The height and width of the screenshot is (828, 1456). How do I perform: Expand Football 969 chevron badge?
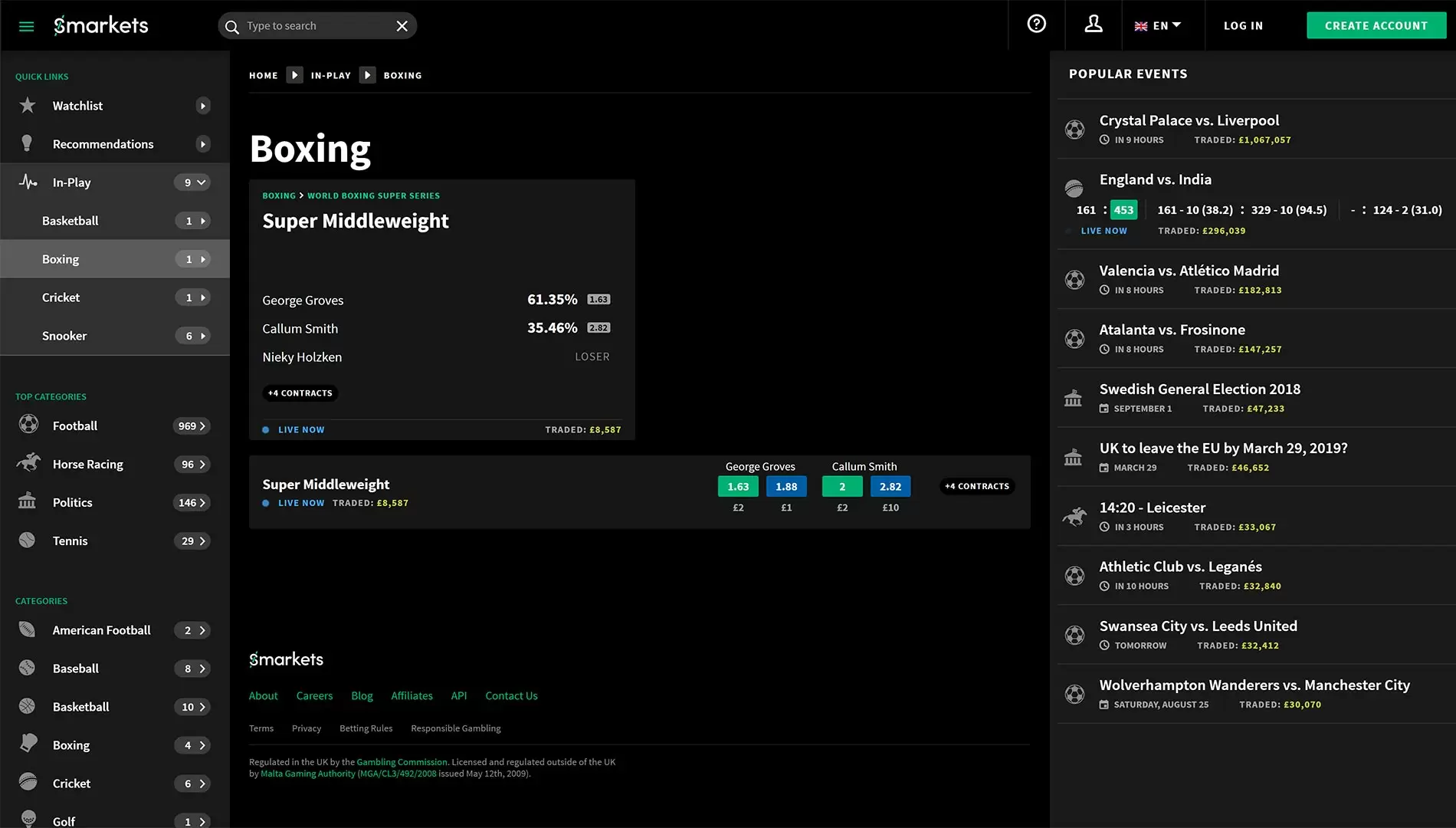pos(192,426)
